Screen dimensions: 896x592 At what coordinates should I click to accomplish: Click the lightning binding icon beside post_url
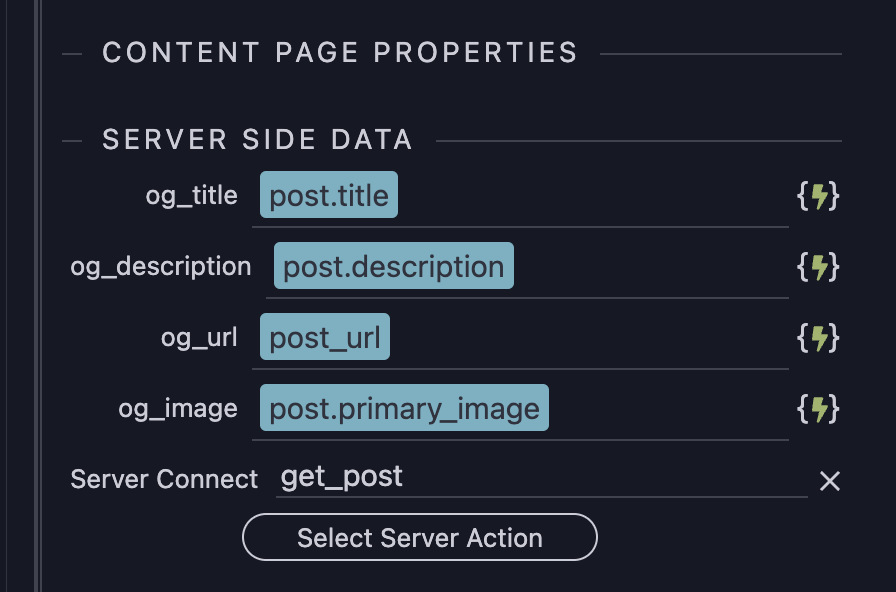[x=820, y=338]
